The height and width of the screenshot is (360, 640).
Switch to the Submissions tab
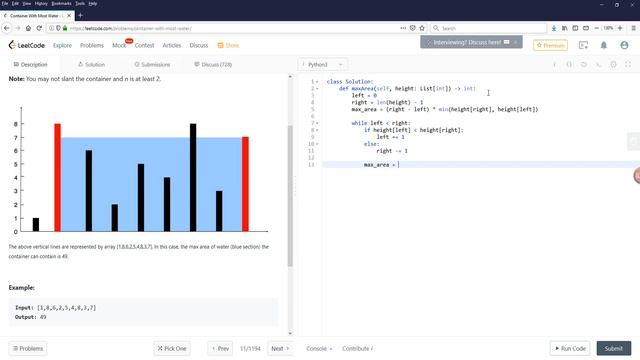(152, 64)
